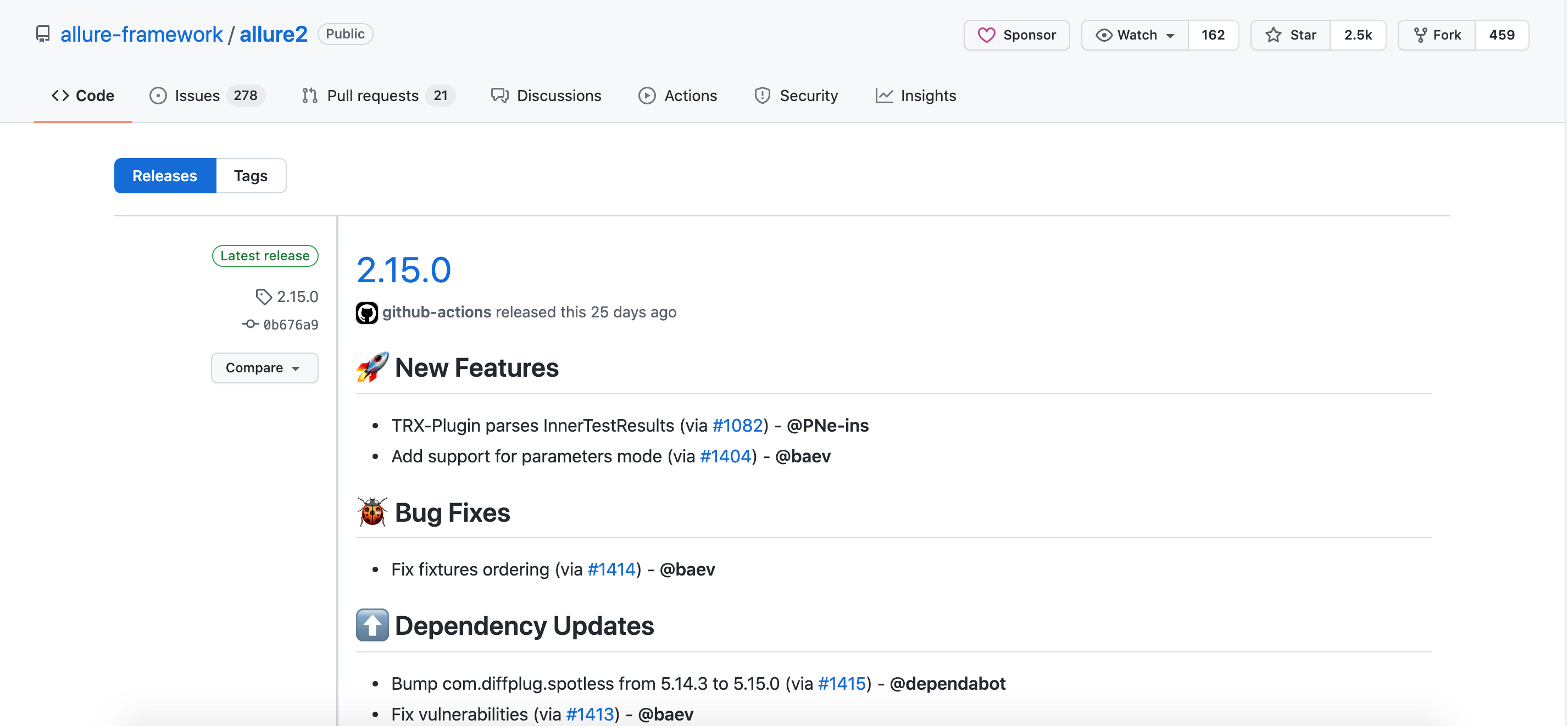View the 162 watchers count
Image resolution: width=1568 pixels, height=726 pixels.
pos(1213,35)
